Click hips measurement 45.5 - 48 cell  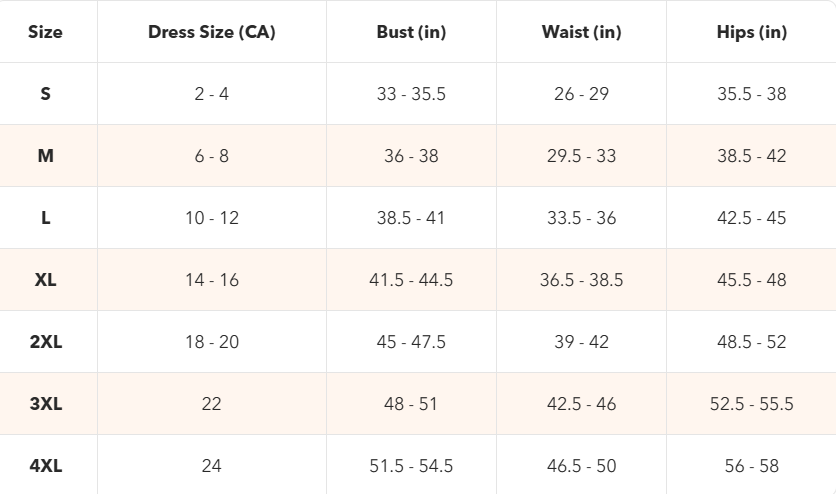tap(751, 280)
